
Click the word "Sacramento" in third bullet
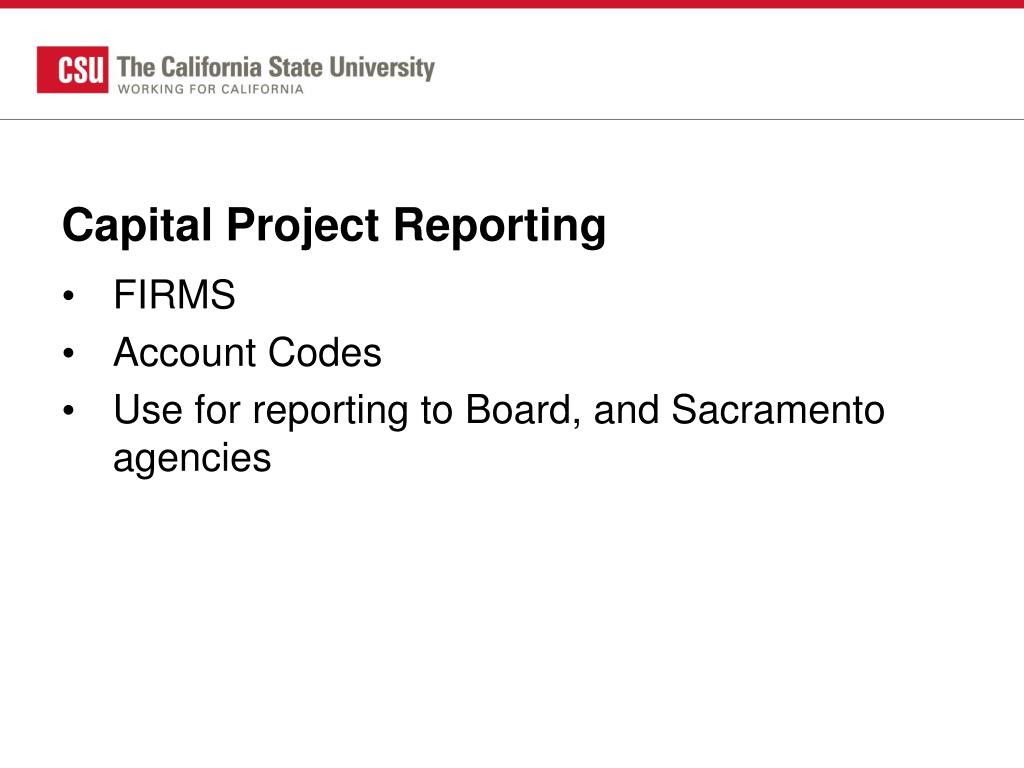click(x=778, y=410)
